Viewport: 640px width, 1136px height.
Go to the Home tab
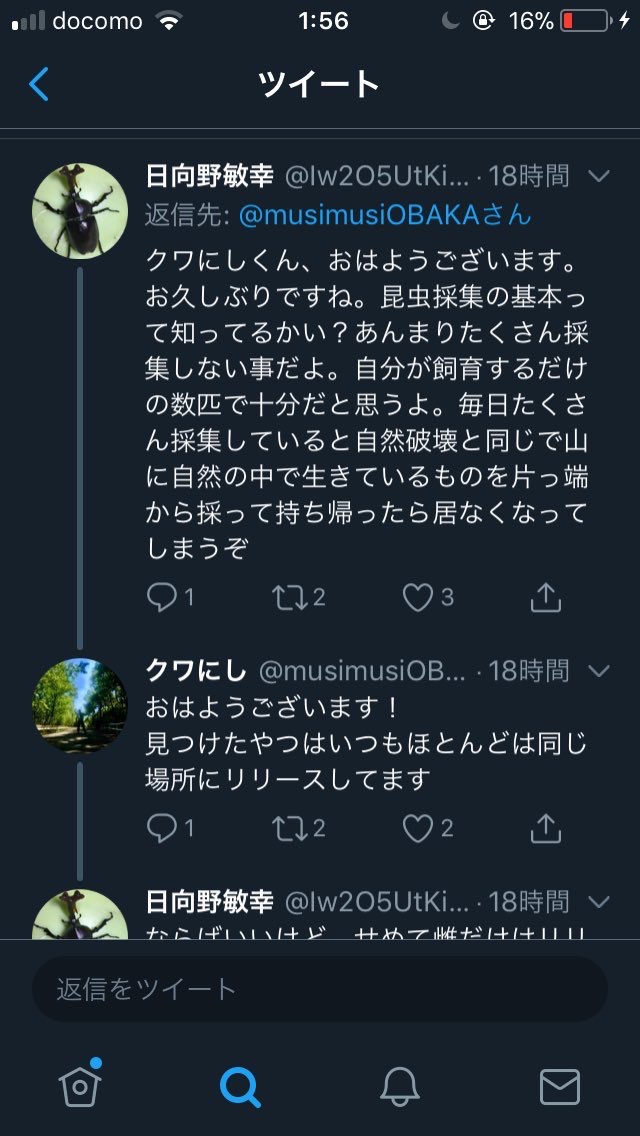click(x=80, y=1084)
